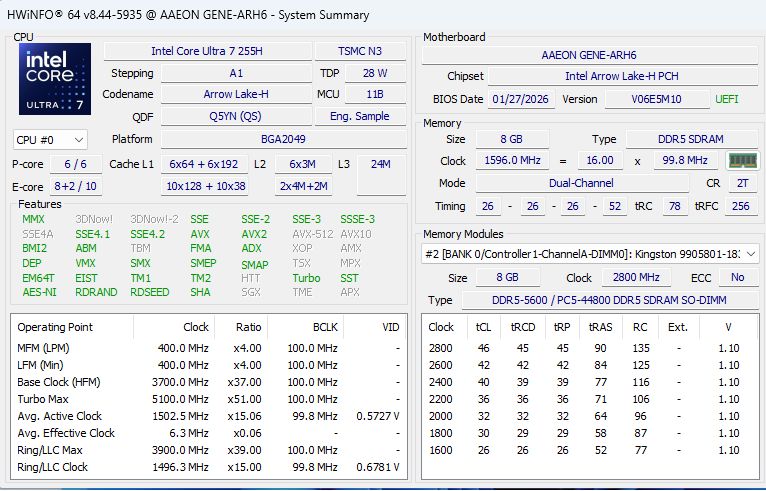Viewport: 766px width, 491px height.
Task: Click the RDSEED feature flag
Action: click(x=149, y=293)
